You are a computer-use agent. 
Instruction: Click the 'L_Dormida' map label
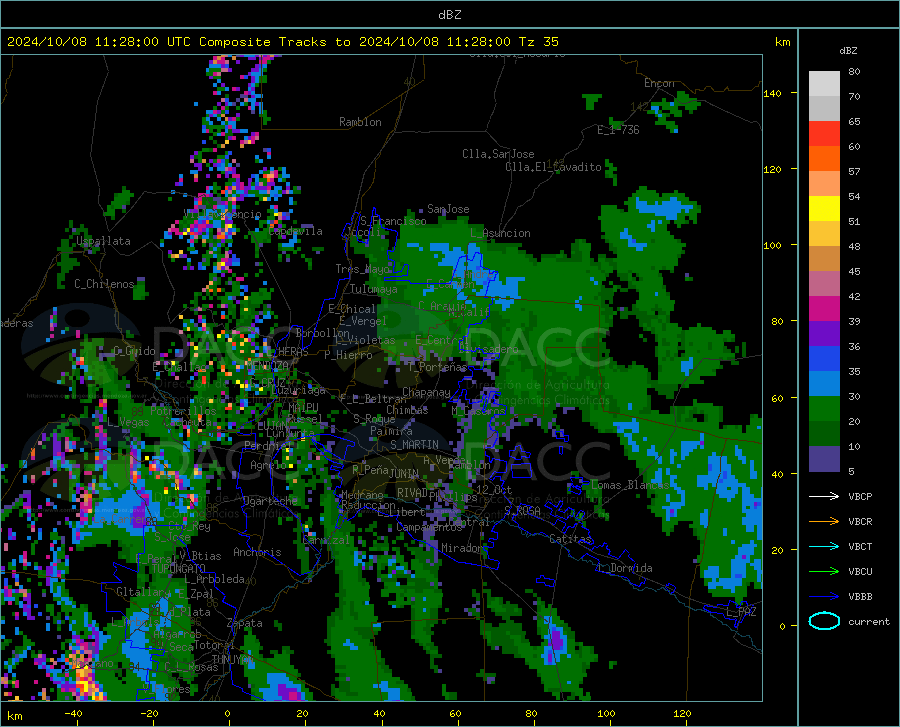(624, 568)
